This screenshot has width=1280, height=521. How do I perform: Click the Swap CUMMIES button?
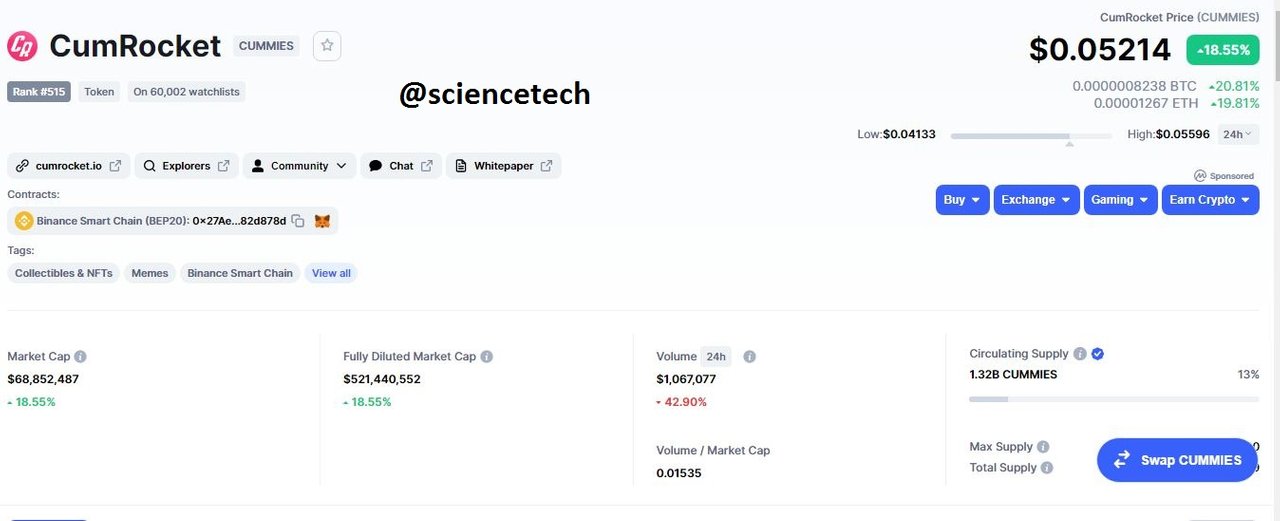tap(1177, 460)
